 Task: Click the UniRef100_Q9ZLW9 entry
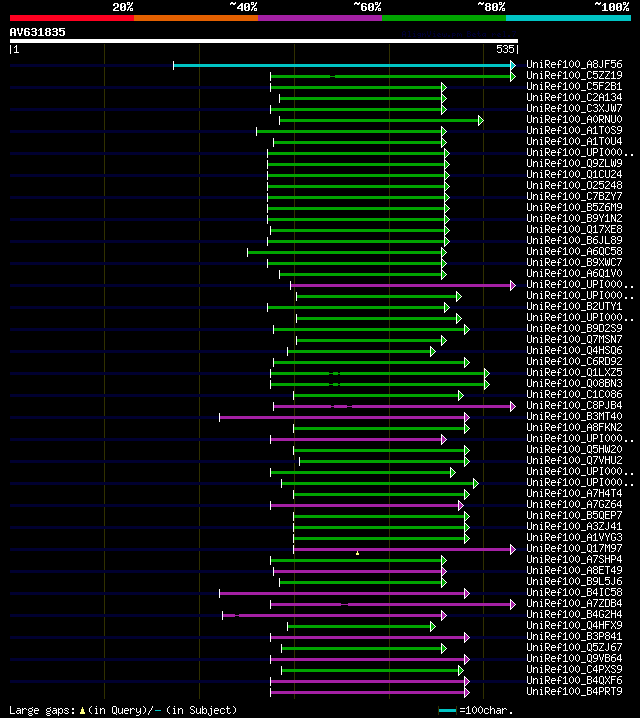tap(574, 163)
